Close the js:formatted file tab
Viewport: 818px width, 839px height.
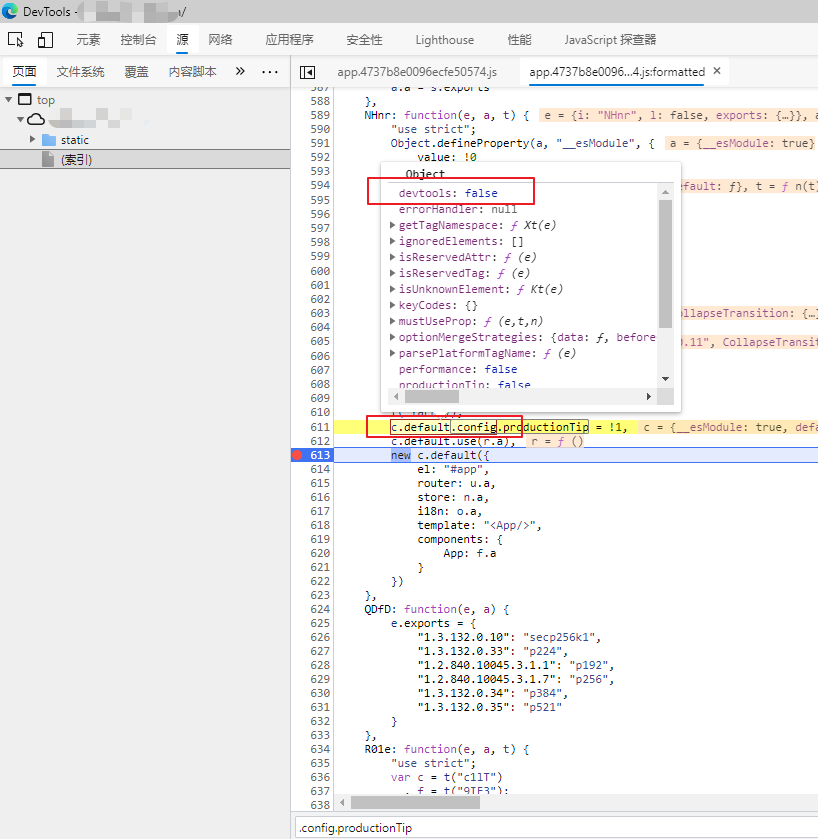(x=717, y=71)
